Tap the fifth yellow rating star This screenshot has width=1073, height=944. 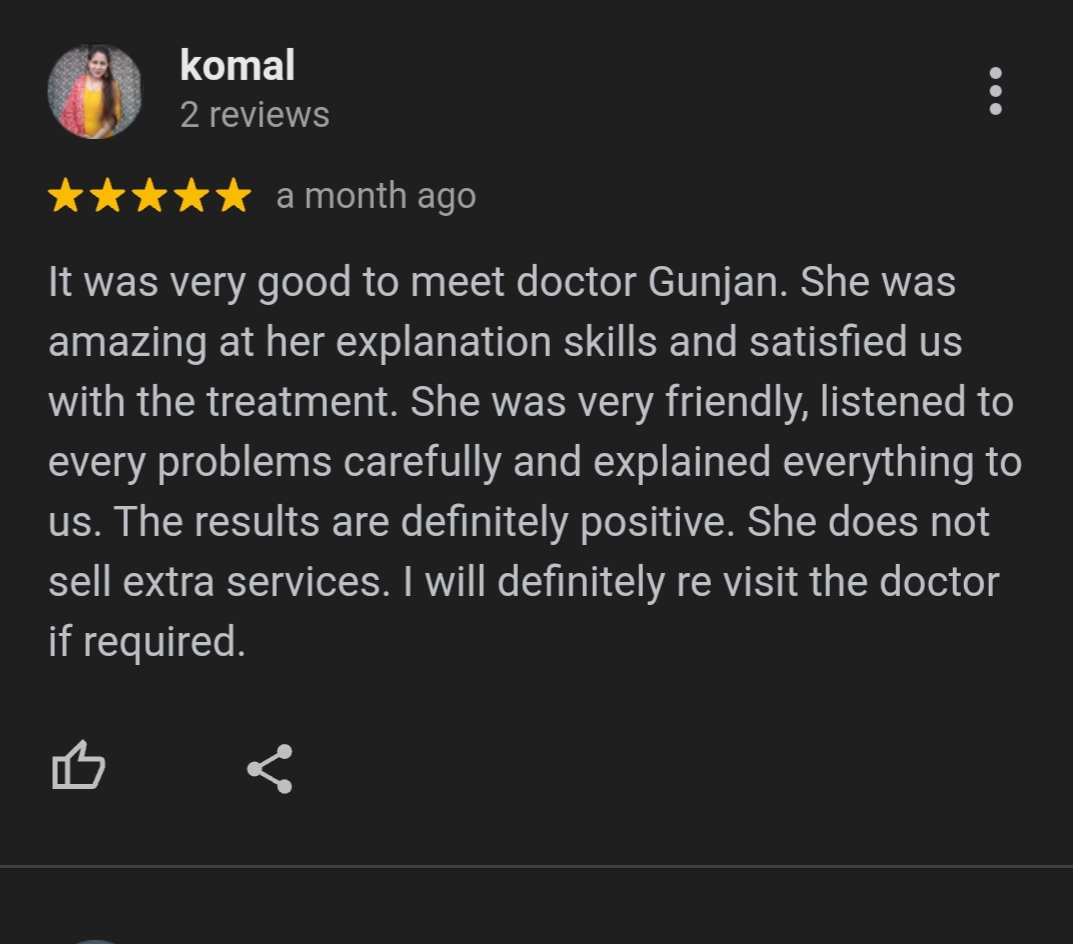(x=234, y=196)
